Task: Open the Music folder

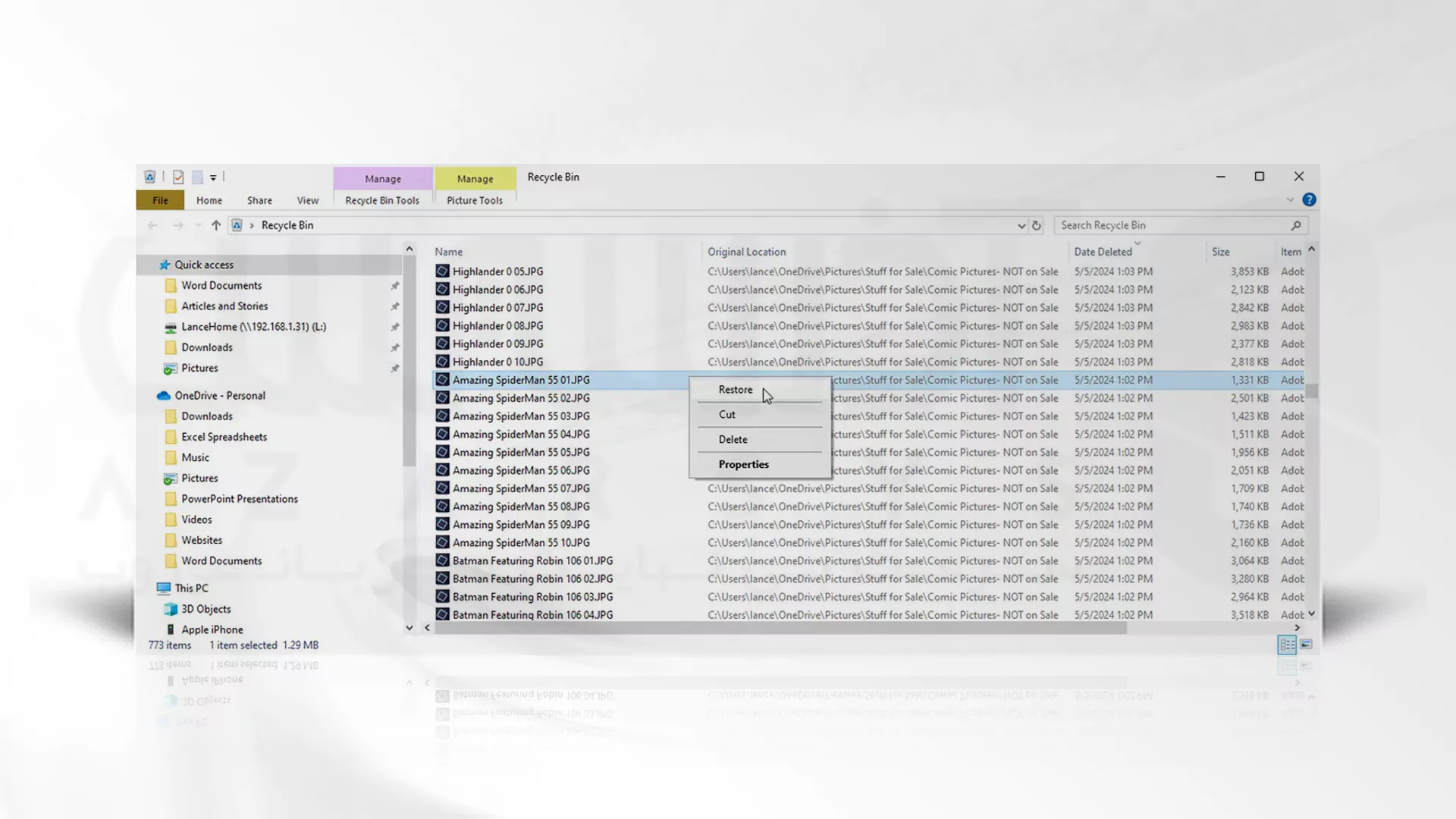Action: click(195, 457)
